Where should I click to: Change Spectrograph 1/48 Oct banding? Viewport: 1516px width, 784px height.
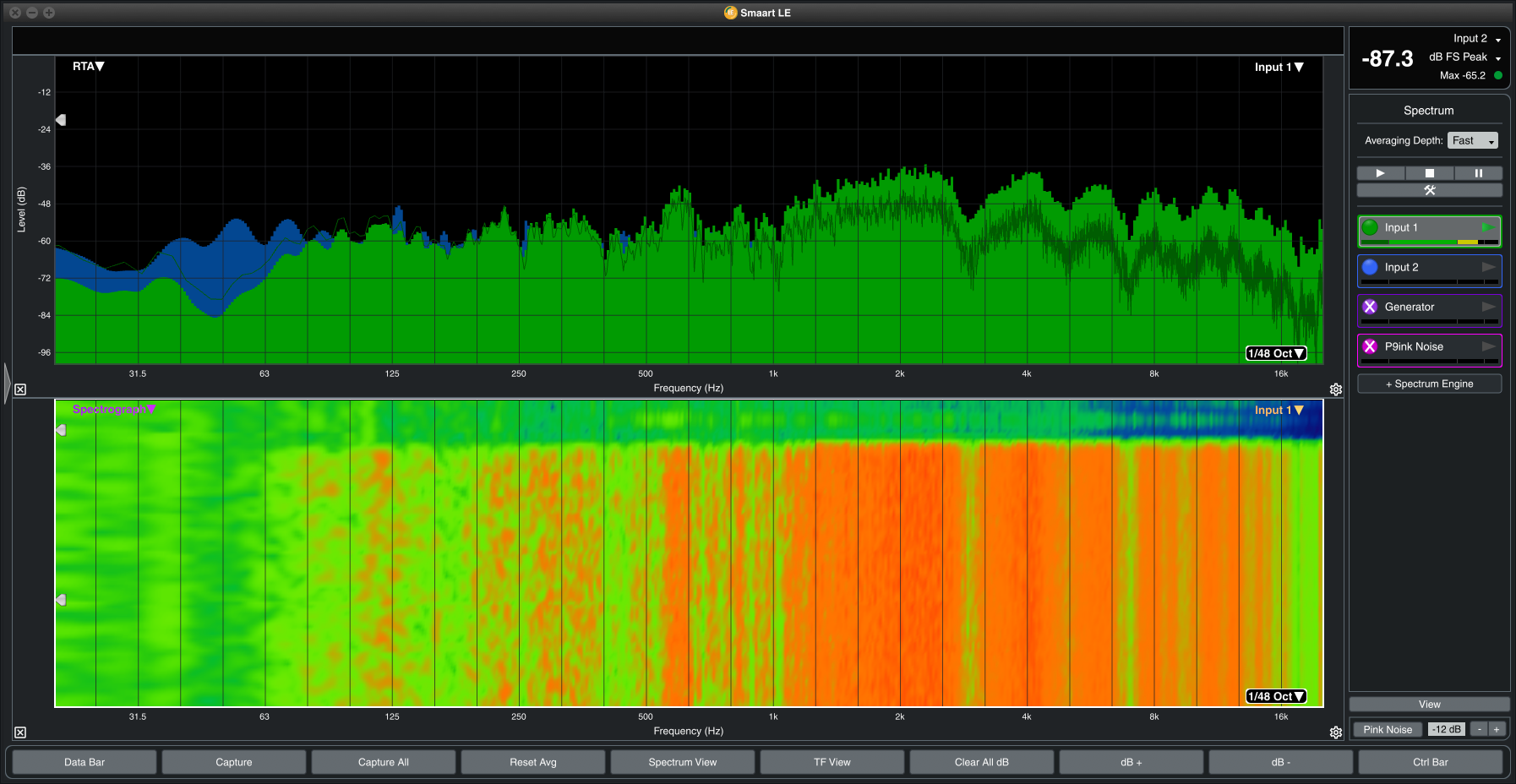1276,696
